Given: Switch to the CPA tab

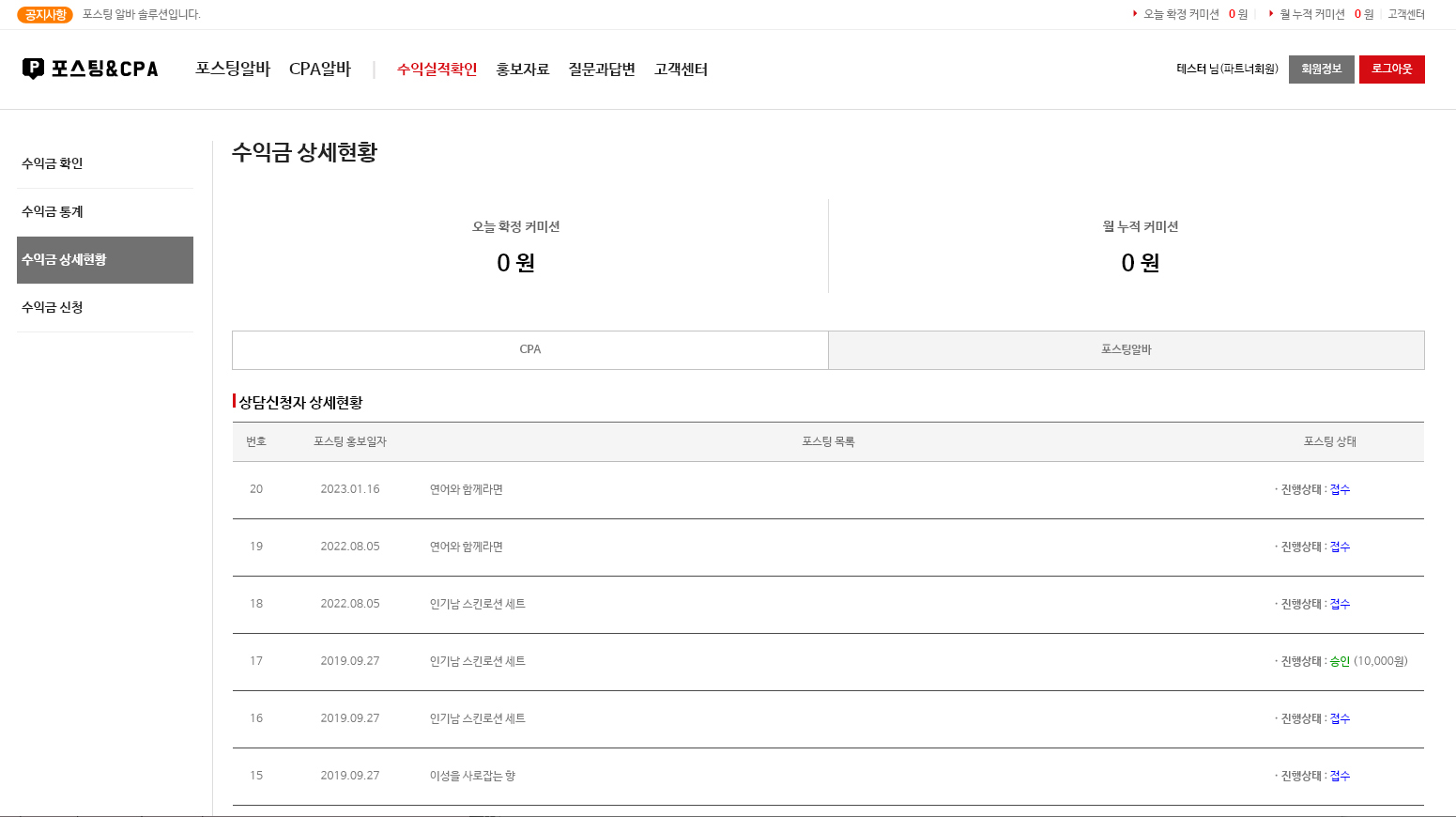Looking at the screenshot, I should (529, 349).
